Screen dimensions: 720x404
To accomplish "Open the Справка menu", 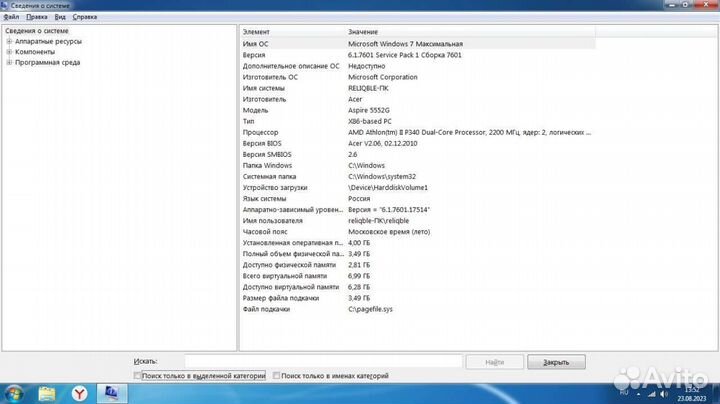I will (85, 17).
